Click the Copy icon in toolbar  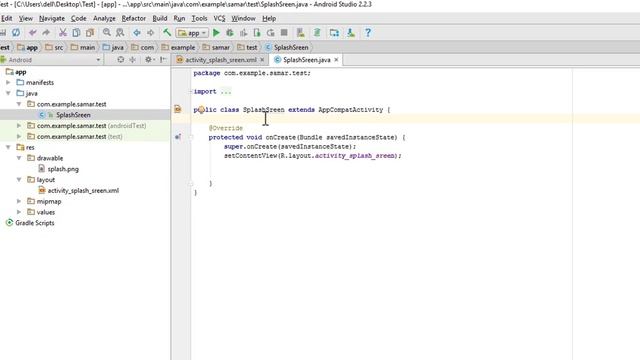tap(76, 33)
